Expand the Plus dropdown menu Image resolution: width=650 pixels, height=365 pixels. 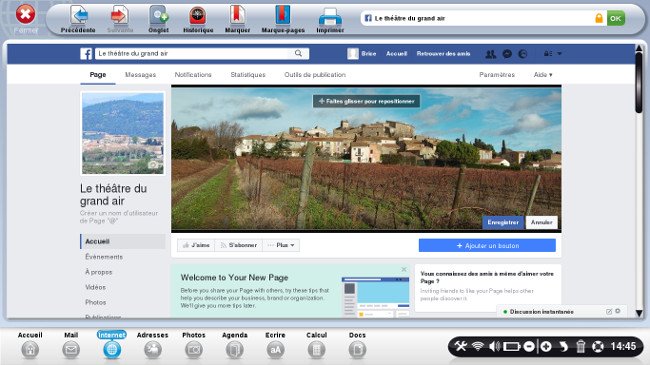(x=281, y=245)
